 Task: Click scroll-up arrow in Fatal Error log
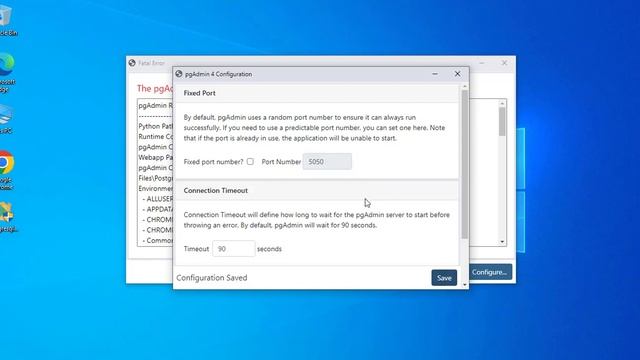click(x=502, y=104)
